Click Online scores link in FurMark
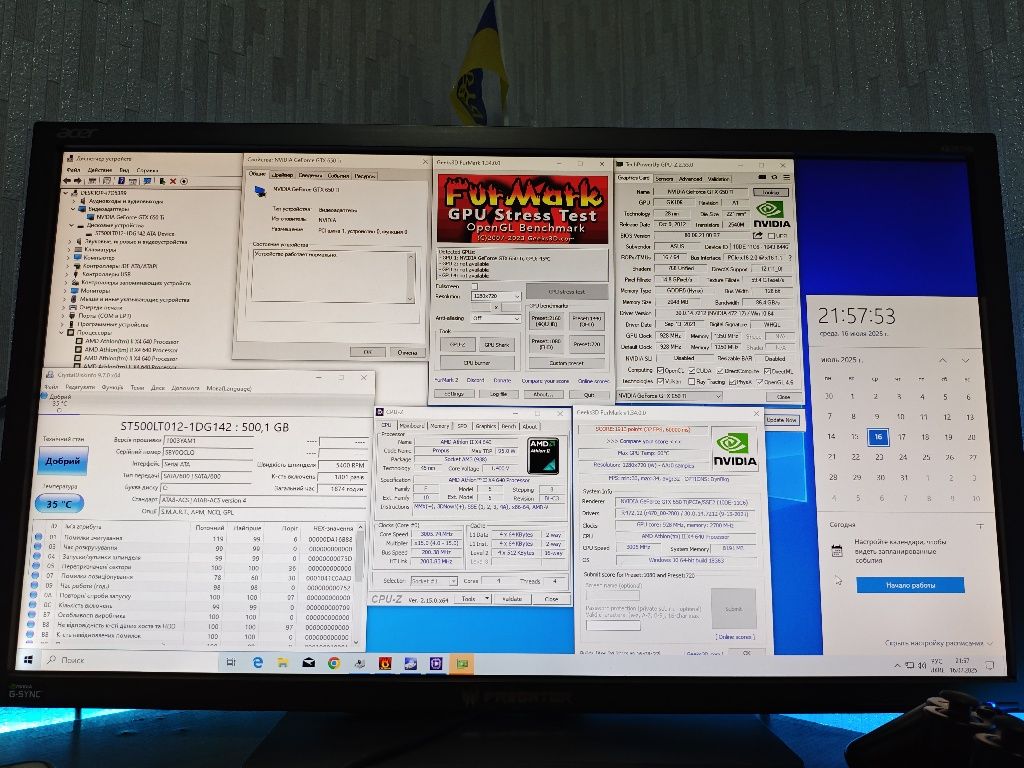Viewport: 1024px width, 768px height. pos(593,381)
